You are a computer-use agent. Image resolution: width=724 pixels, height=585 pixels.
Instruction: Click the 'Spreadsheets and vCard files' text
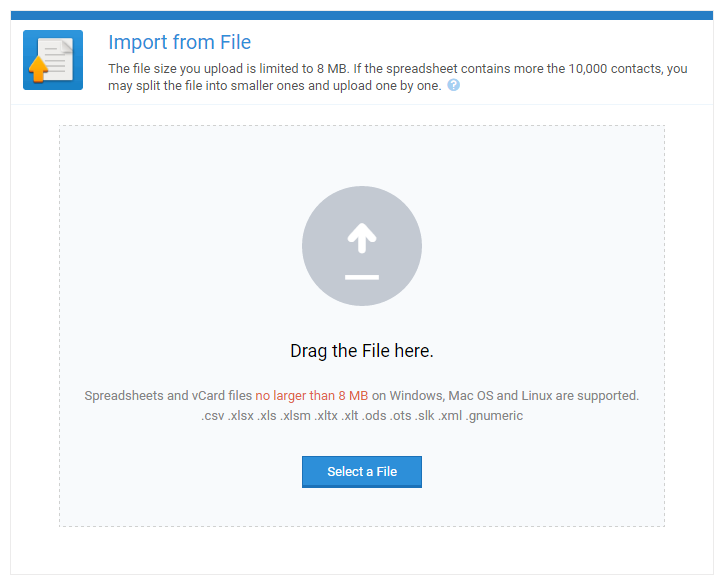(x=168, y=396)
